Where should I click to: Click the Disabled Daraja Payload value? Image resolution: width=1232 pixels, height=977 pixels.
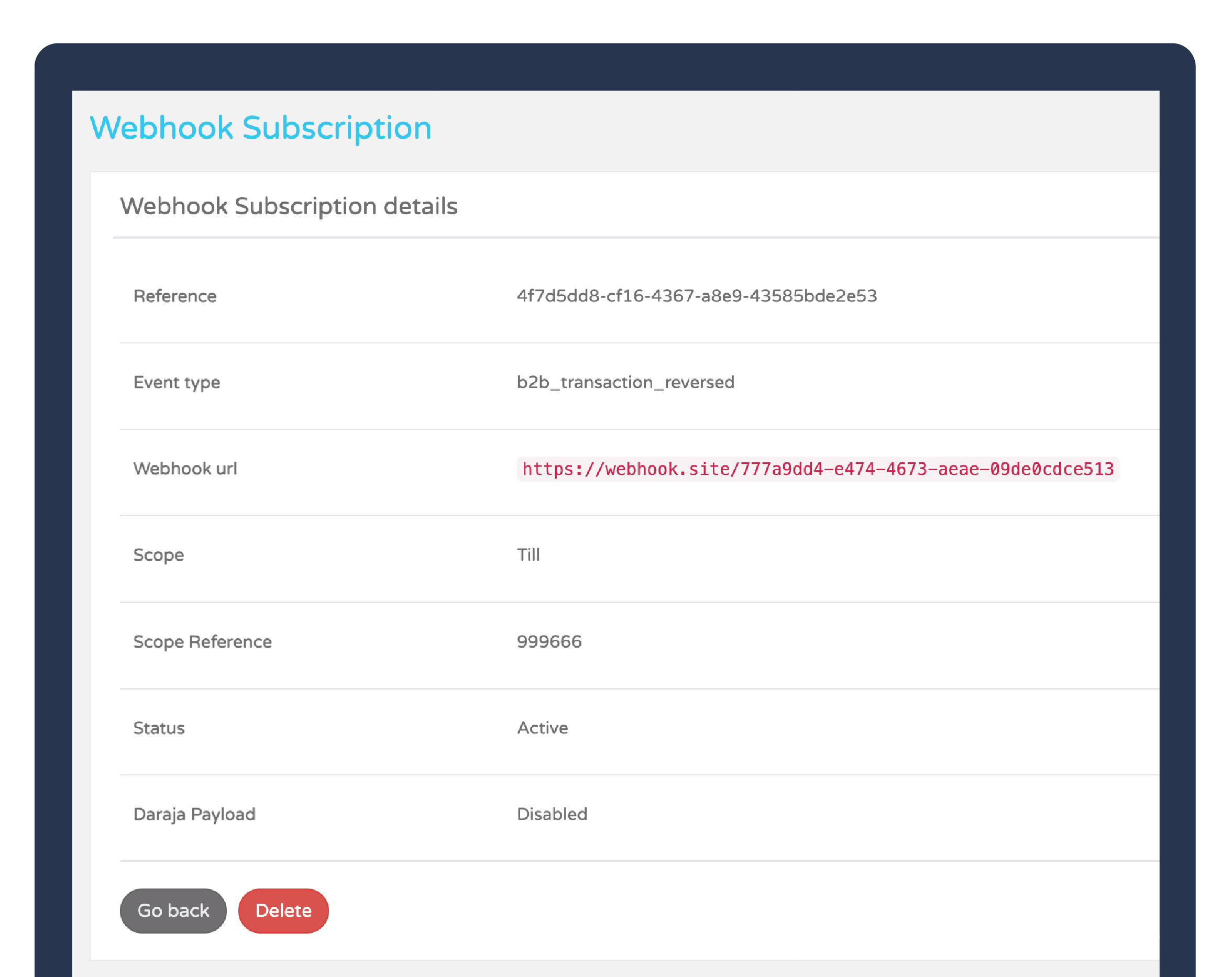click(552, 814)
